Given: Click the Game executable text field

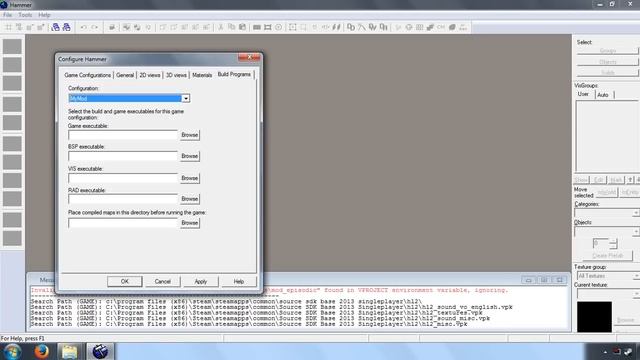Looking at the screenshot, I should pyautogui.click(x=123, y=135).
